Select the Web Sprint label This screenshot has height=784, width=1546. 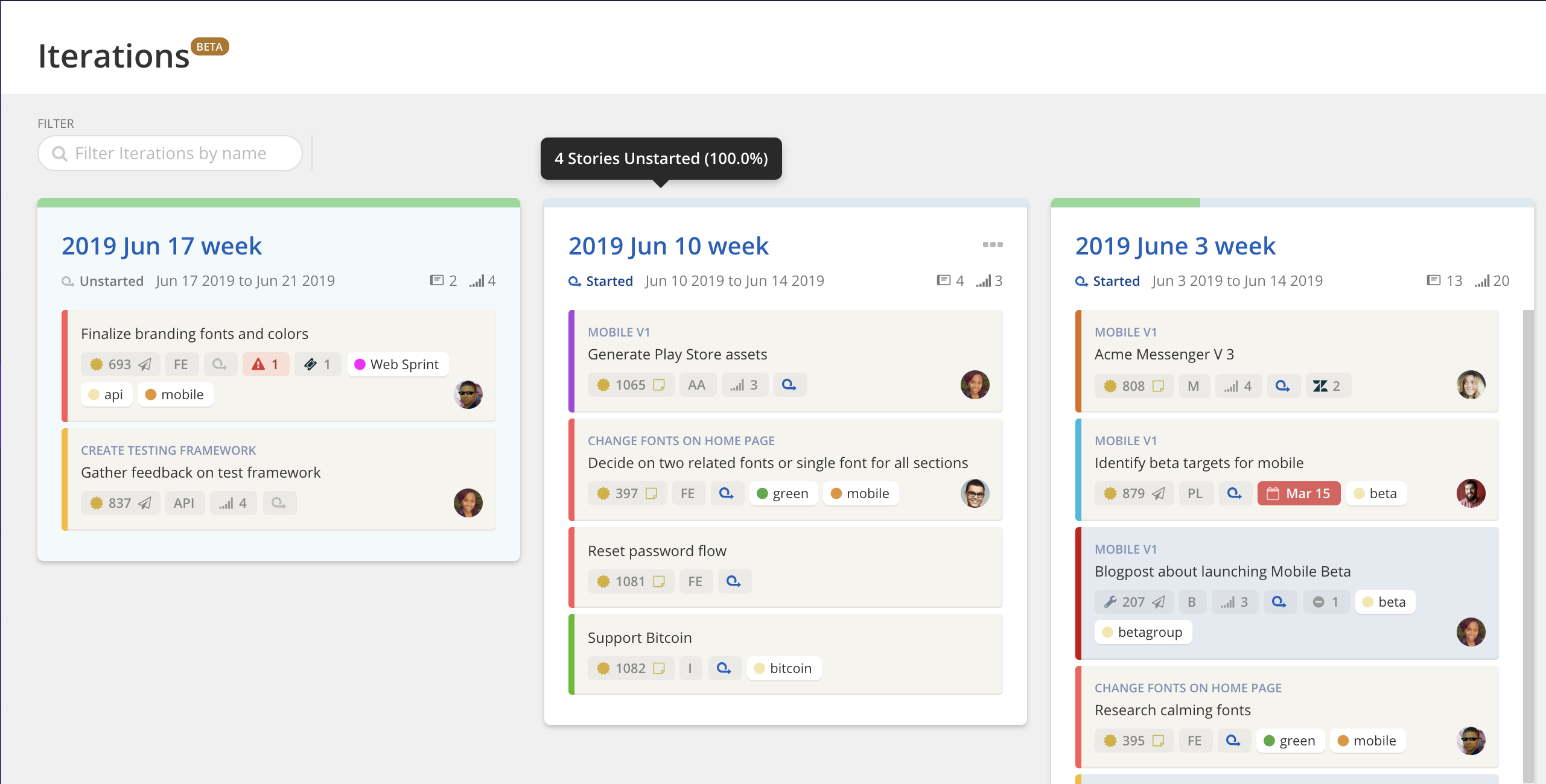(x=398, y=364)
